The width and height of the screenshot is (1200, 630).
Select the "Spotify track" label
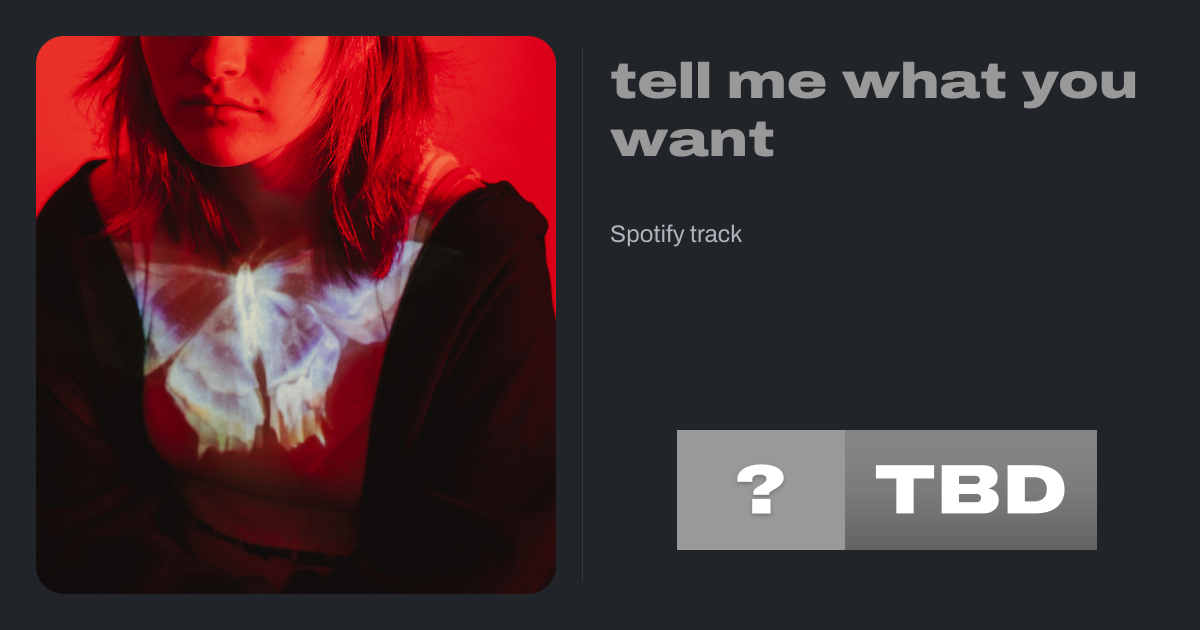pos(676,235)
